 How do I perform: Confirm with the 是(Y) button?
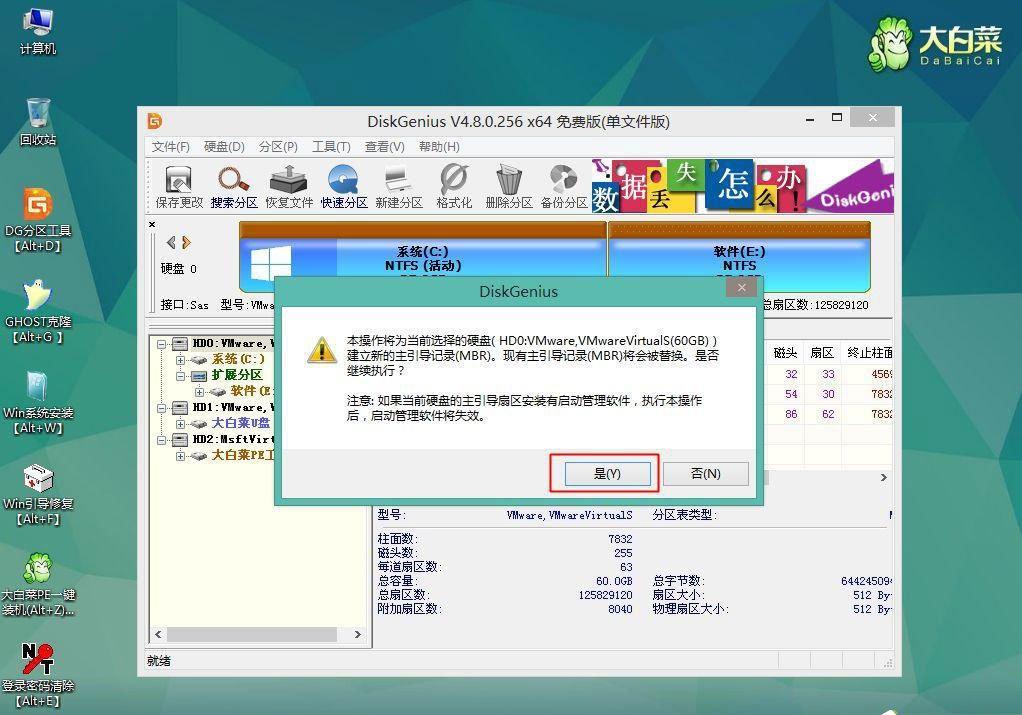pyautogui.click(x=607, y=474)
